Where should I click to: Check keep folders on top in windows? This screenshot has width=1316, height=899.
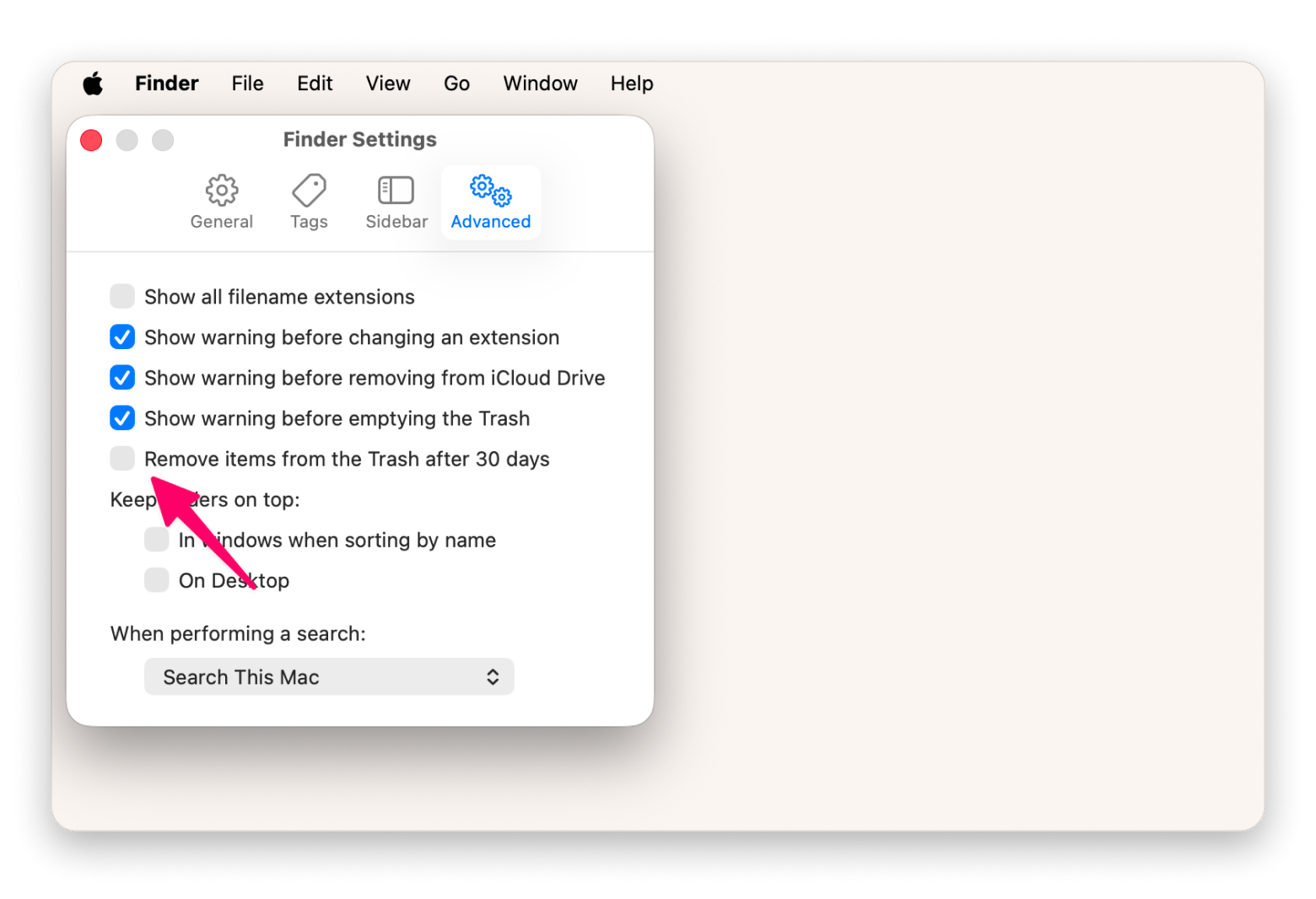tap(157, 539)
